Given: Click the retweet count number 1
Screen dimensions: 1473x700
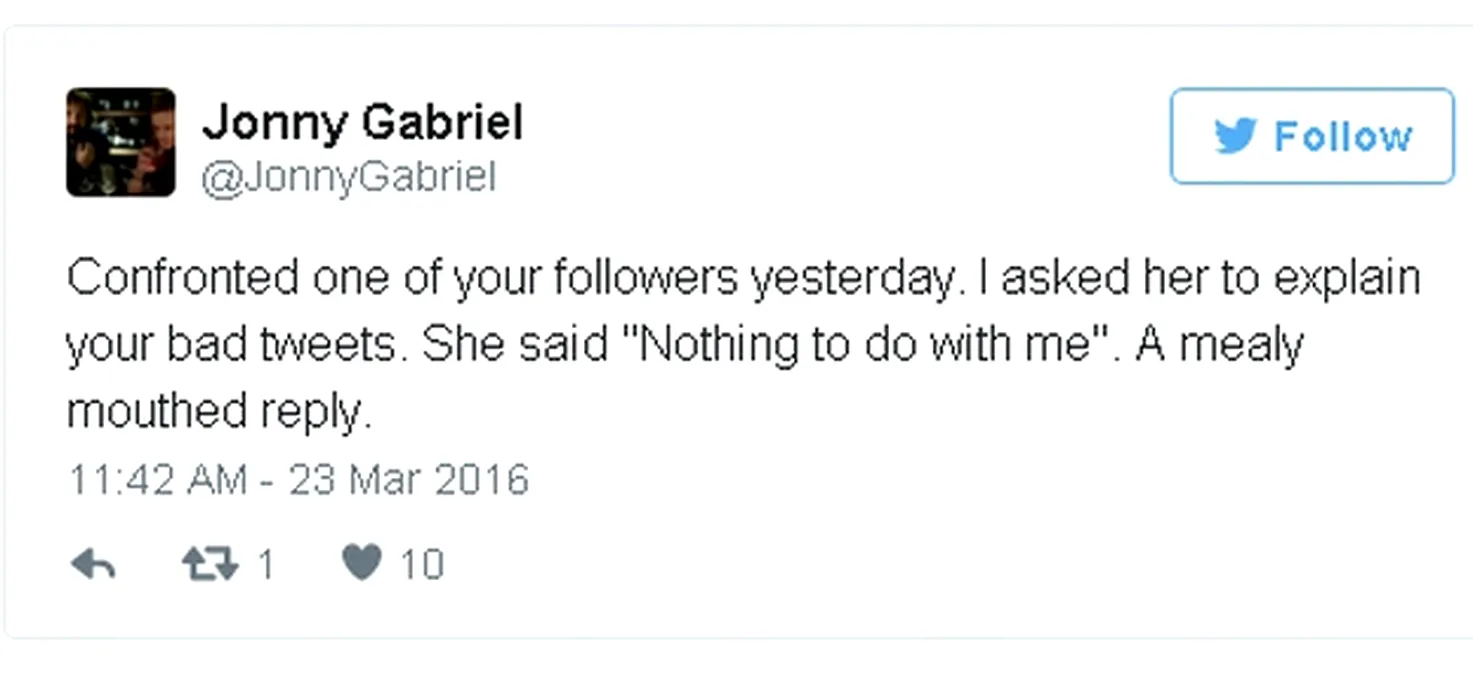Looking at the screenshot, I should pyautogui.click(x=265, y=566).
